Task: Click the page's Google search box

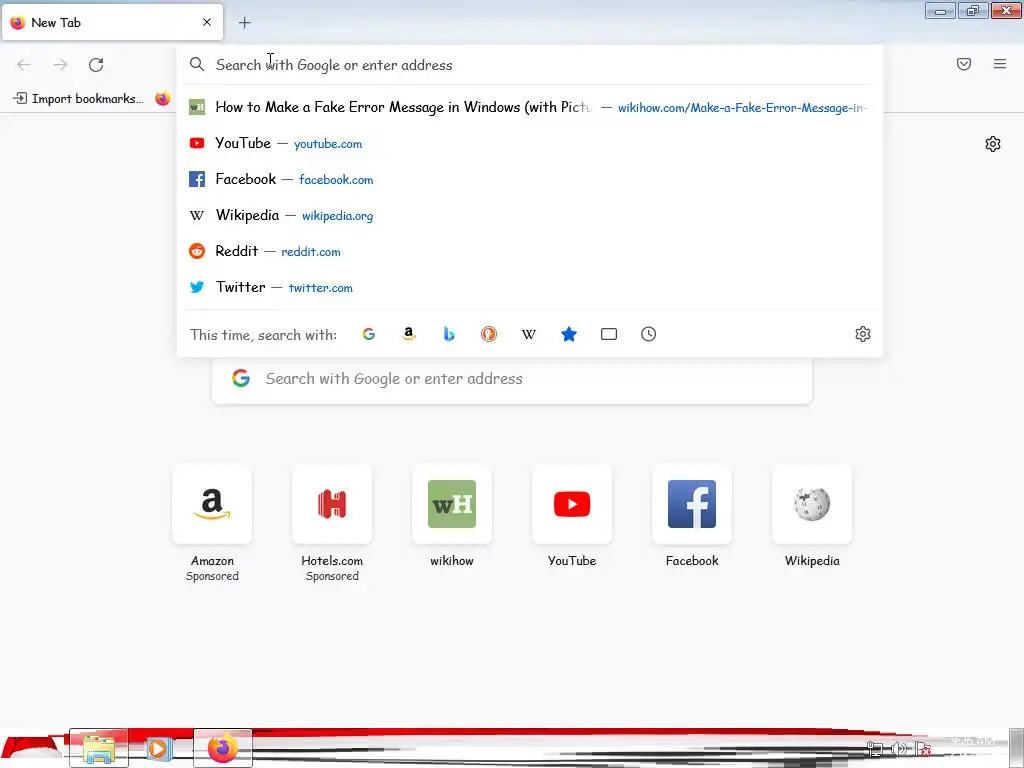Action: [512, 381]
